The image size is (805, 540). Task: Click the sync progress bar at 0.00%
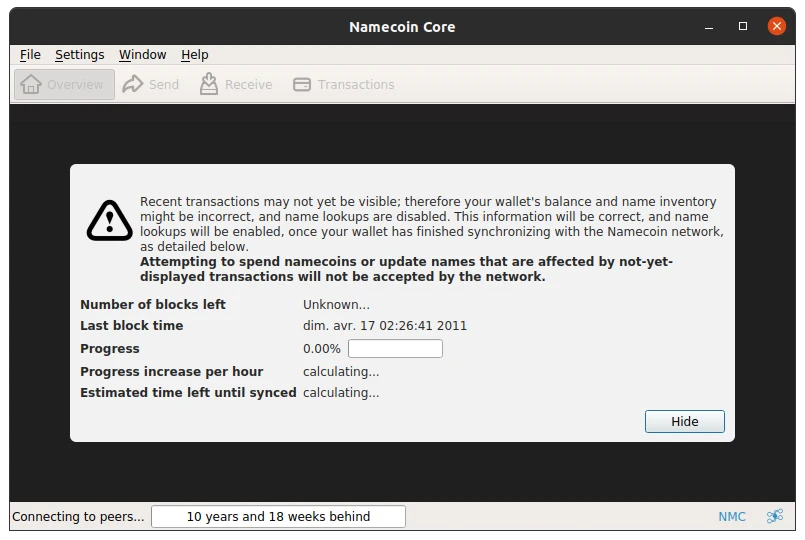[395, 349]
